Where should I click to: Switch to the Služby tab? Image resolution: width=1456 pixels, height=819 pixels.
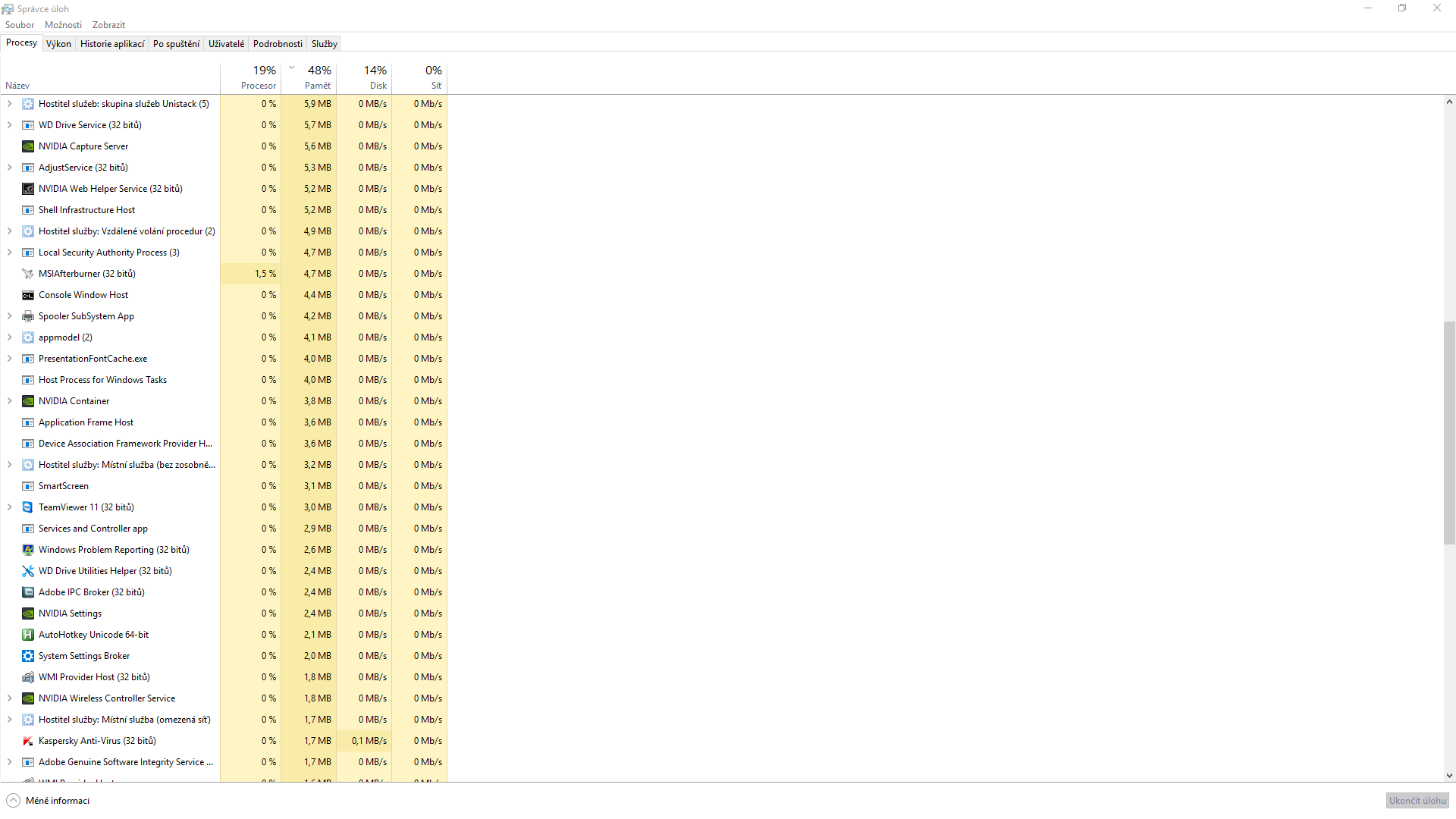[x=324, y=44]
